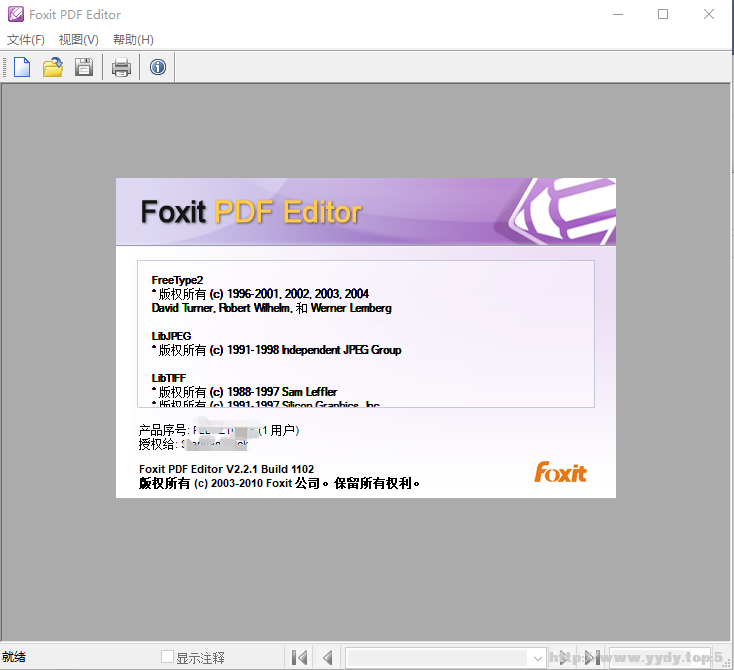Print via the printer toolbar icon
Image resolution: width=734 pixels, height=670 pixels.
coord(121,67)
